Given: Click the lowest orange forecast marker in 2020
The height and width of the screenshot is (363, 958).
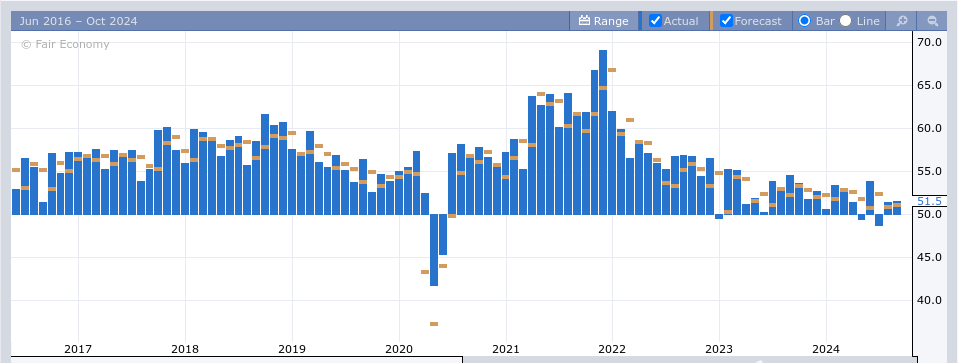Looking at the screenshot, I should coord(434,324).
